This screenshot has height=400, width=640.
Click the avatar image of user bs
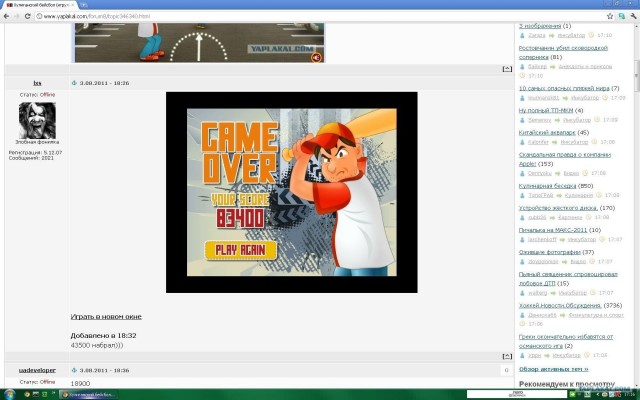tap(37, 120)
